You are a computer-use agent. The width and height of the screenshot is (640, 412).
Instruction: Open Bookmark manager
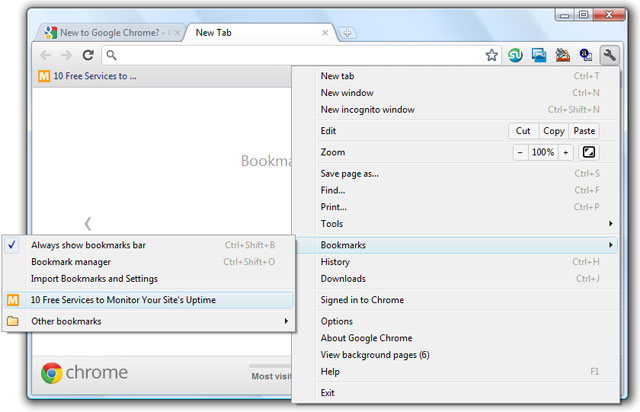148,262
